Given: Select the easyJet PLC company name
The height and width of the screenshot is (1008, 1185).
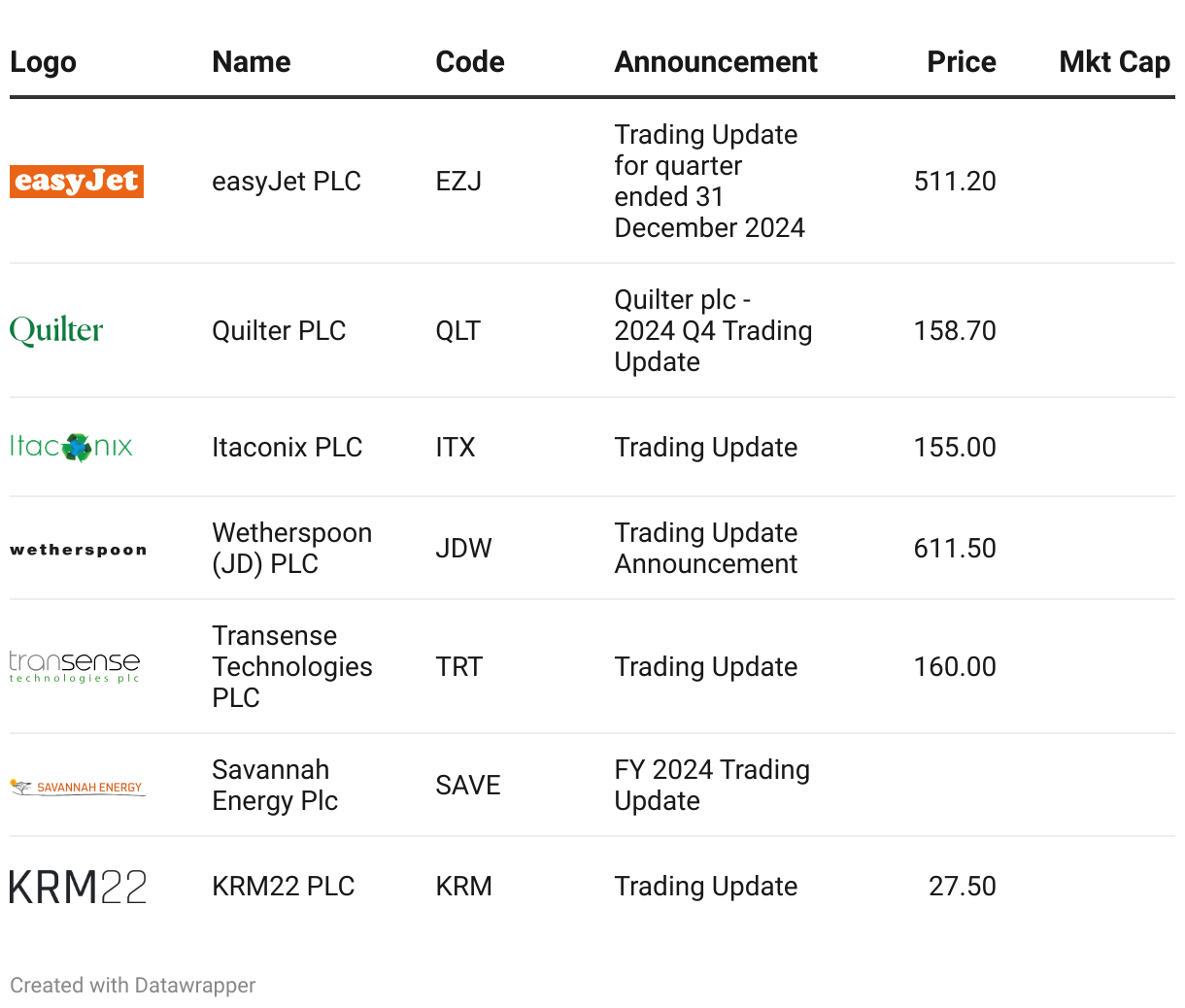Looking at the screenshot, I should 287,182.
